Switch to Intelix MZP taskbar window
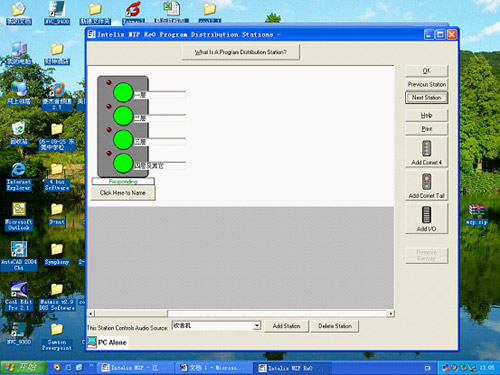 click(x=137, y=368)
